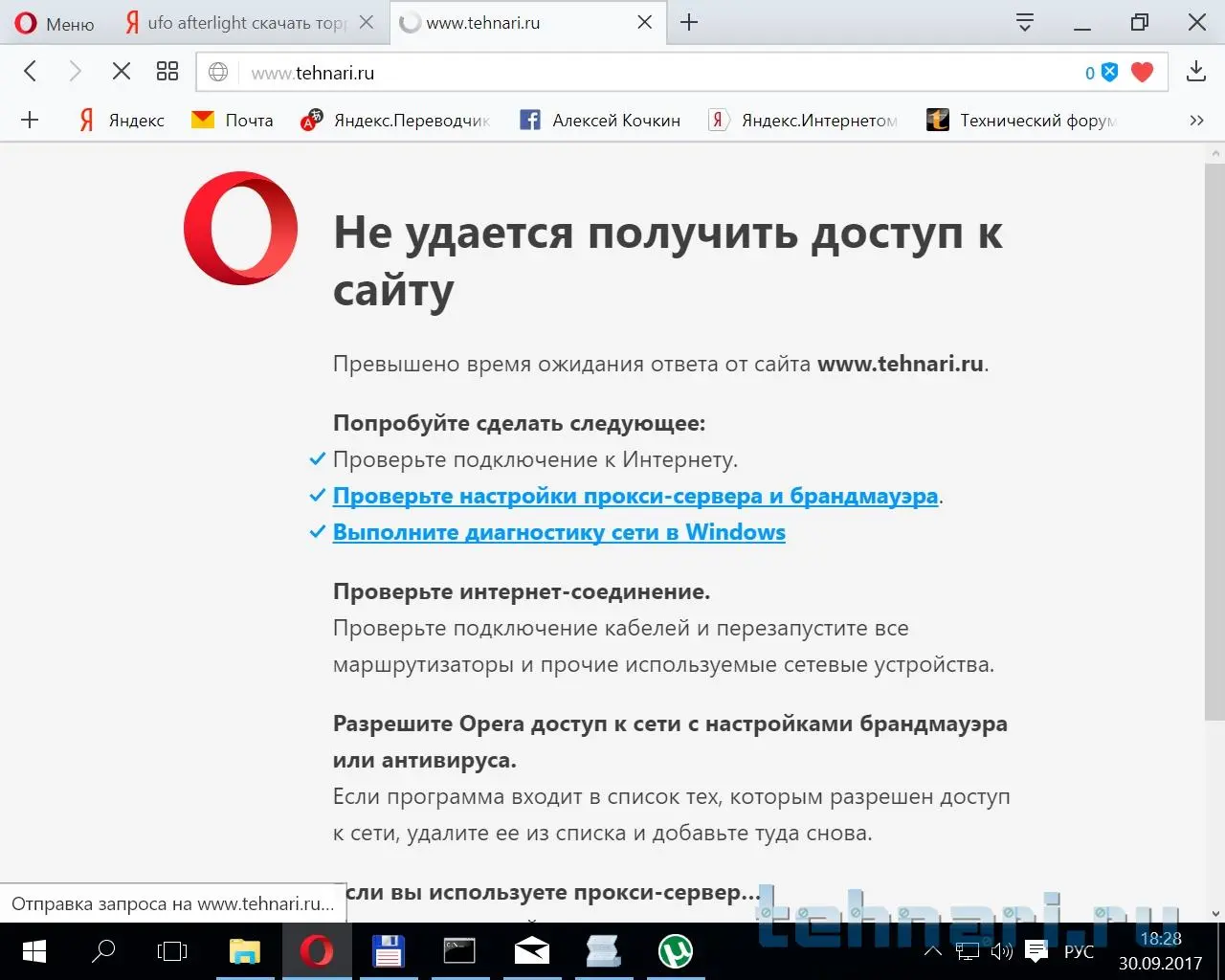The image size is (1225, 980).
Task: Expand the hidden bookmarks overflow chevron
Action: (x=1196, y=120)
